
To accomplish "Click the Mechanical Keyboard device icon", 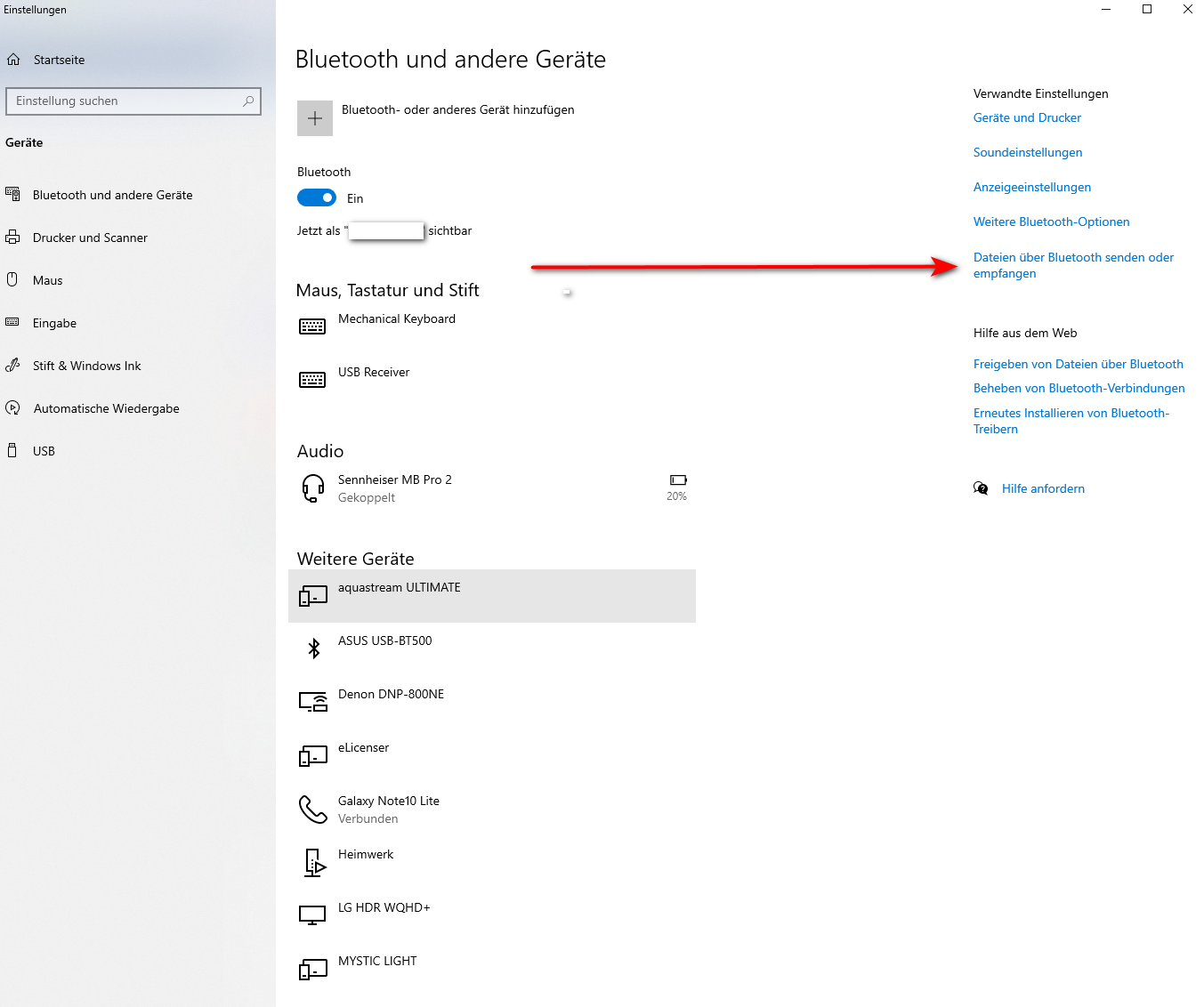I will 312,326.
